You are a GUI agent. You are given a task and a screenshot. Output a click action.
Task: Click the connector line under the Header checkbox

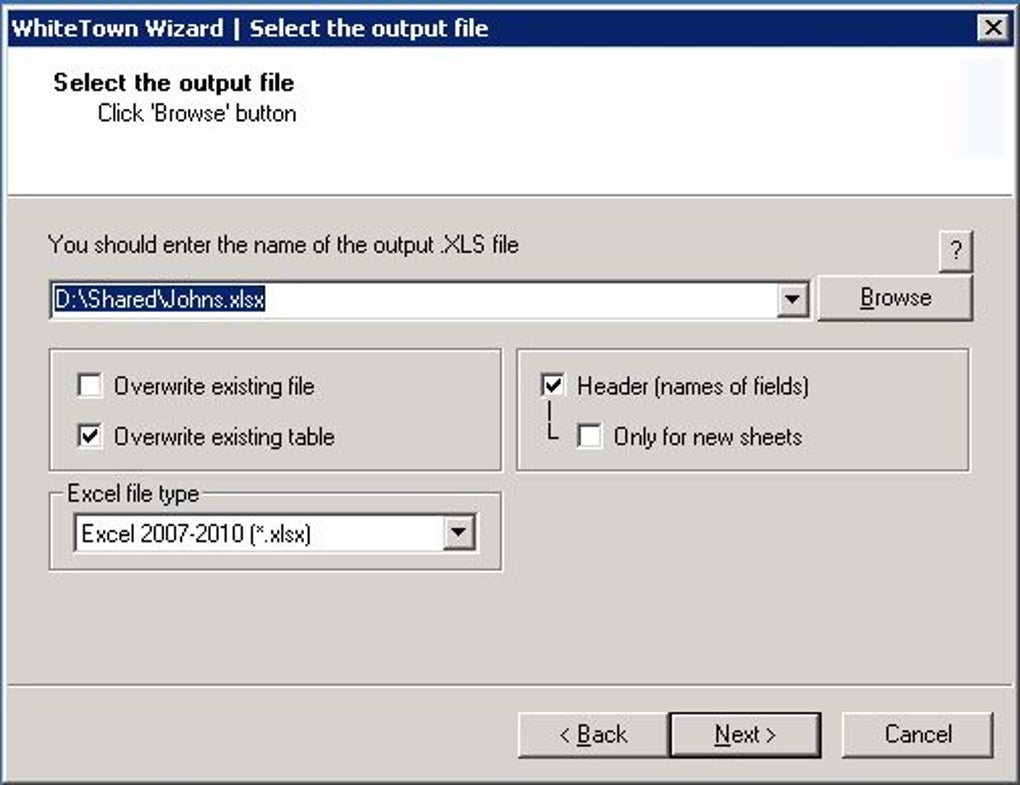pos(552,420)
